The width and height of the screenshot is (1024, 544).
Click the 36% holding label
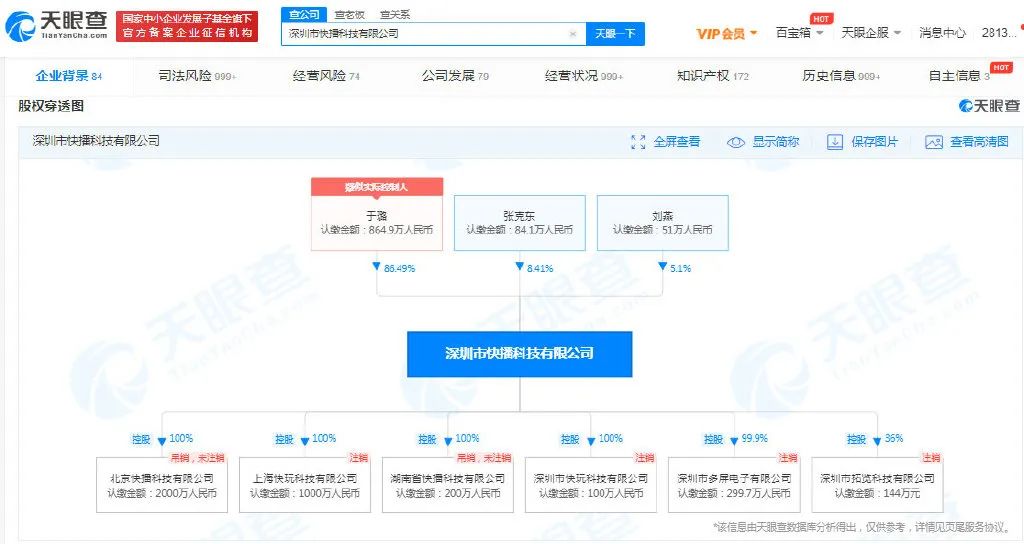coord(893,438)
